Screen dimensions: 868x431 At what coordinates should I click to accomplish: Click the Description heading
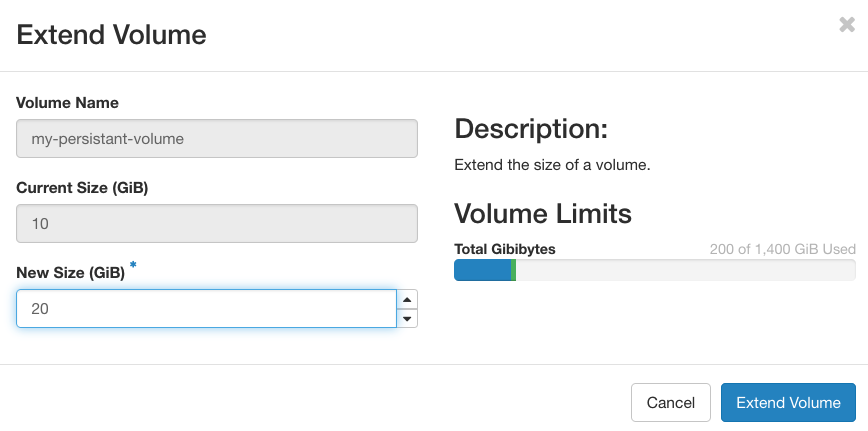pyautogui.click(x=531, y=129)
